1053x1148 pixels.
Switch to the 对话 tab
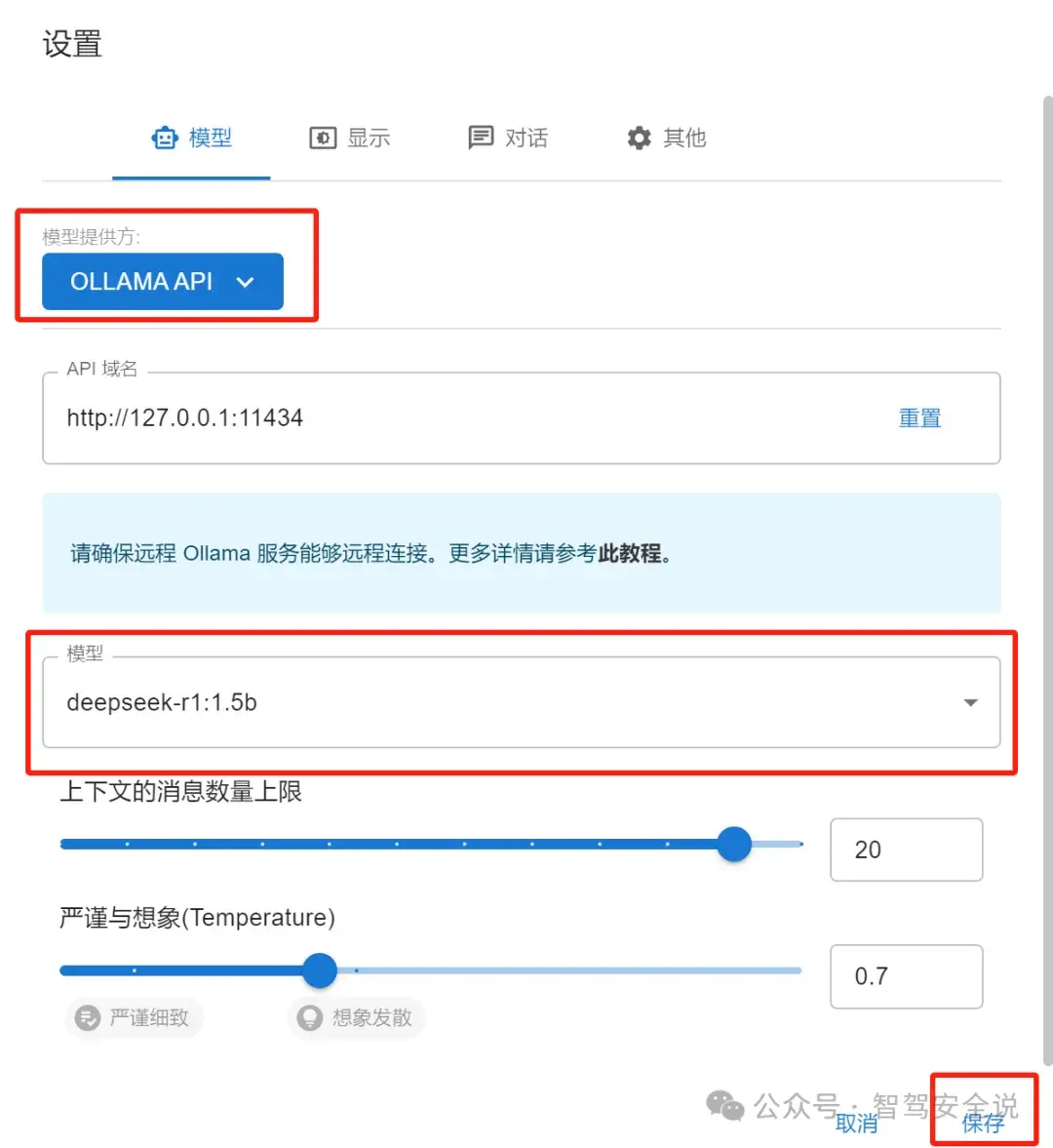pyautogui.click(x=508, y=138)
